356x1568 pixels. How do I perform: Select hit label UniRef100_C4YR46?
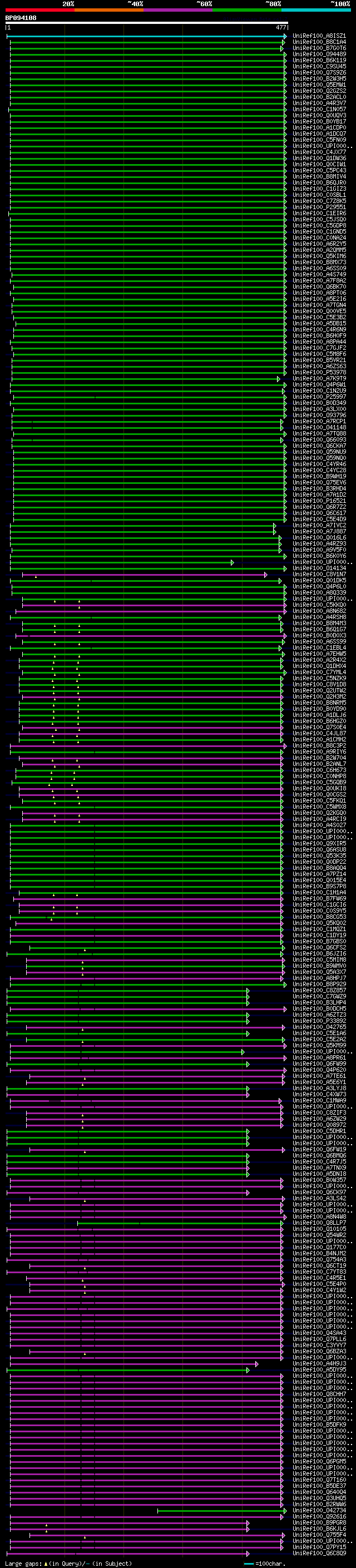coord(319,464)
